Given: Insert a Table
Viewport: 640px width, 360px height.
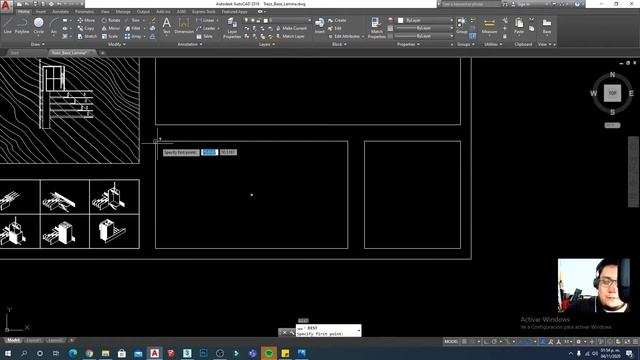Looking at the screenshot, I should pyautogui.click(x=205, y=36).
